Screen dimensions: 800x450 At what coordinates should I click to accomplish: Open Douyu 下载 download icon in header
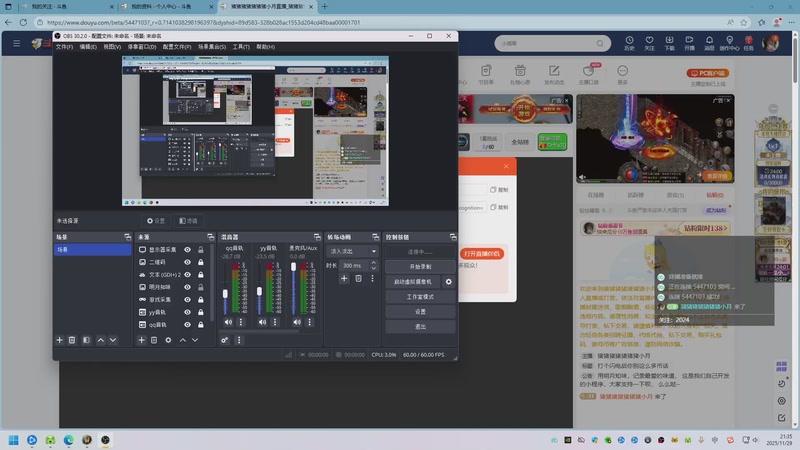[x=669, y=43]
